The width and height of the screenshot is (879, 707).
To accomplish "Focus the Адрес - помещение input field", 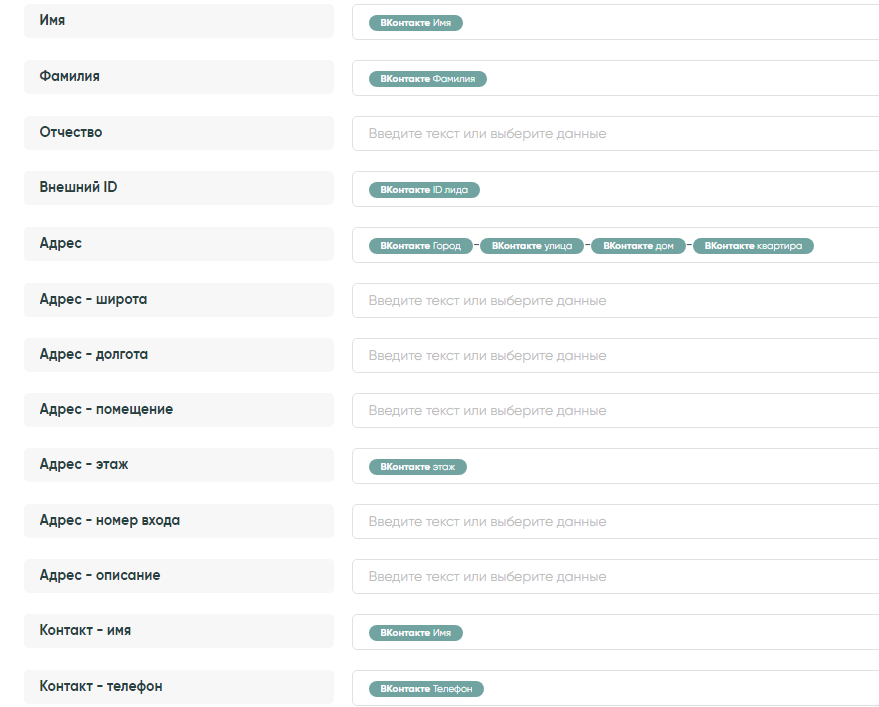I will 615,410.
